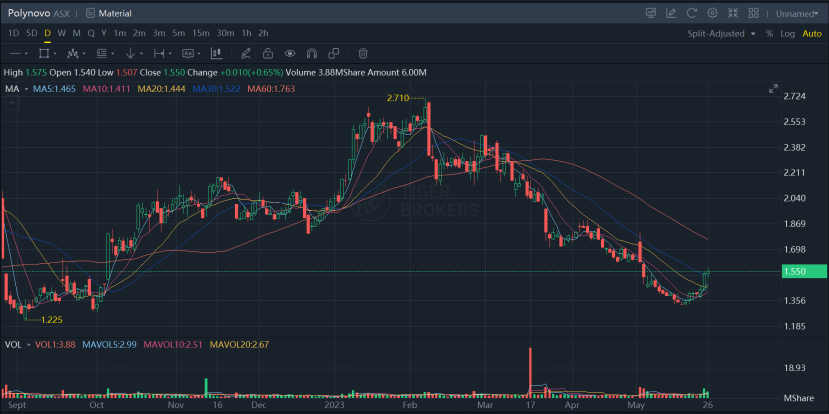Open the chart monitor icon in header
829x414 pixels.
click(651, 13)
